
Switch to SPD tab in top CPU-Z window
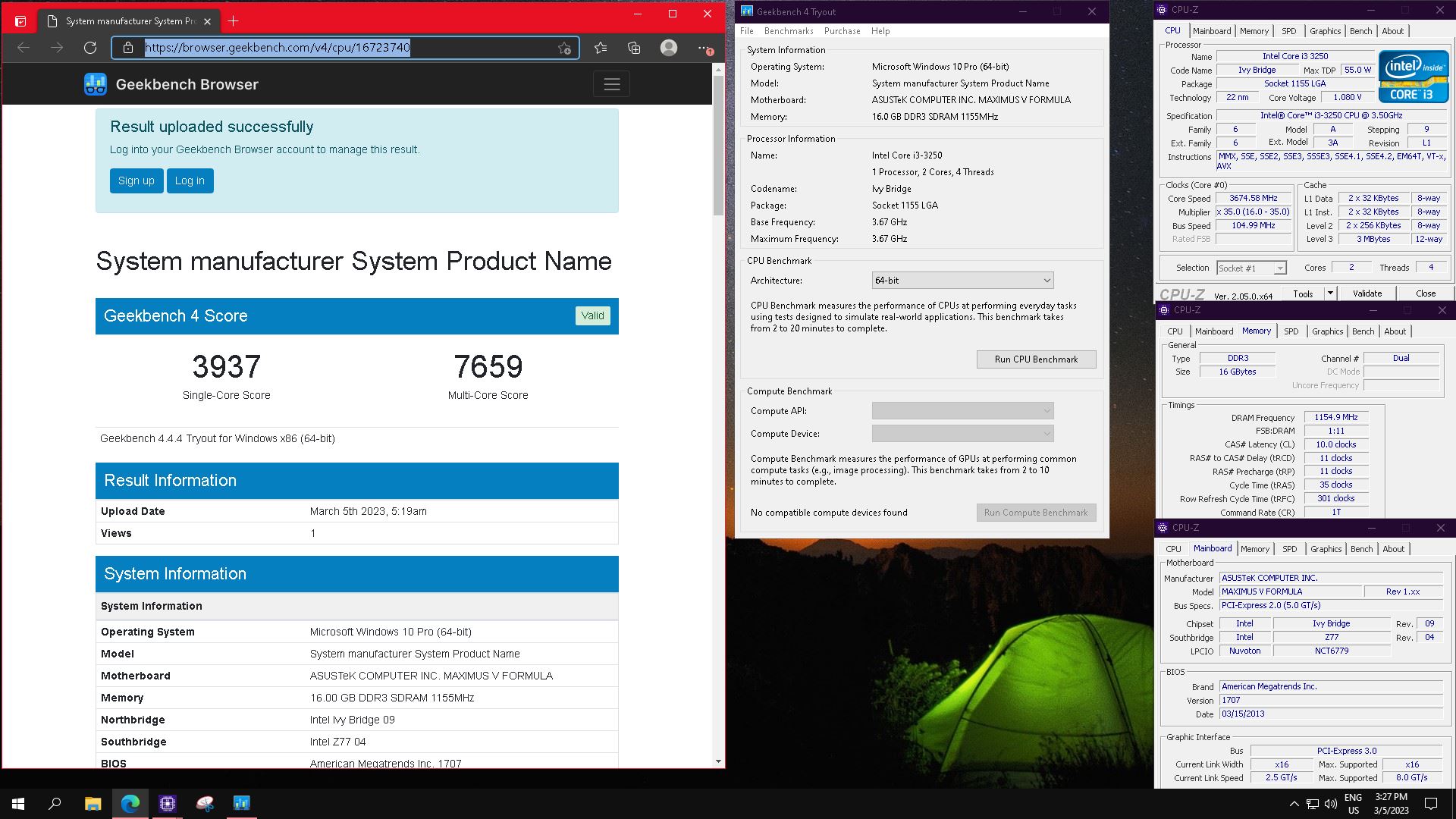coord(1288,31)
